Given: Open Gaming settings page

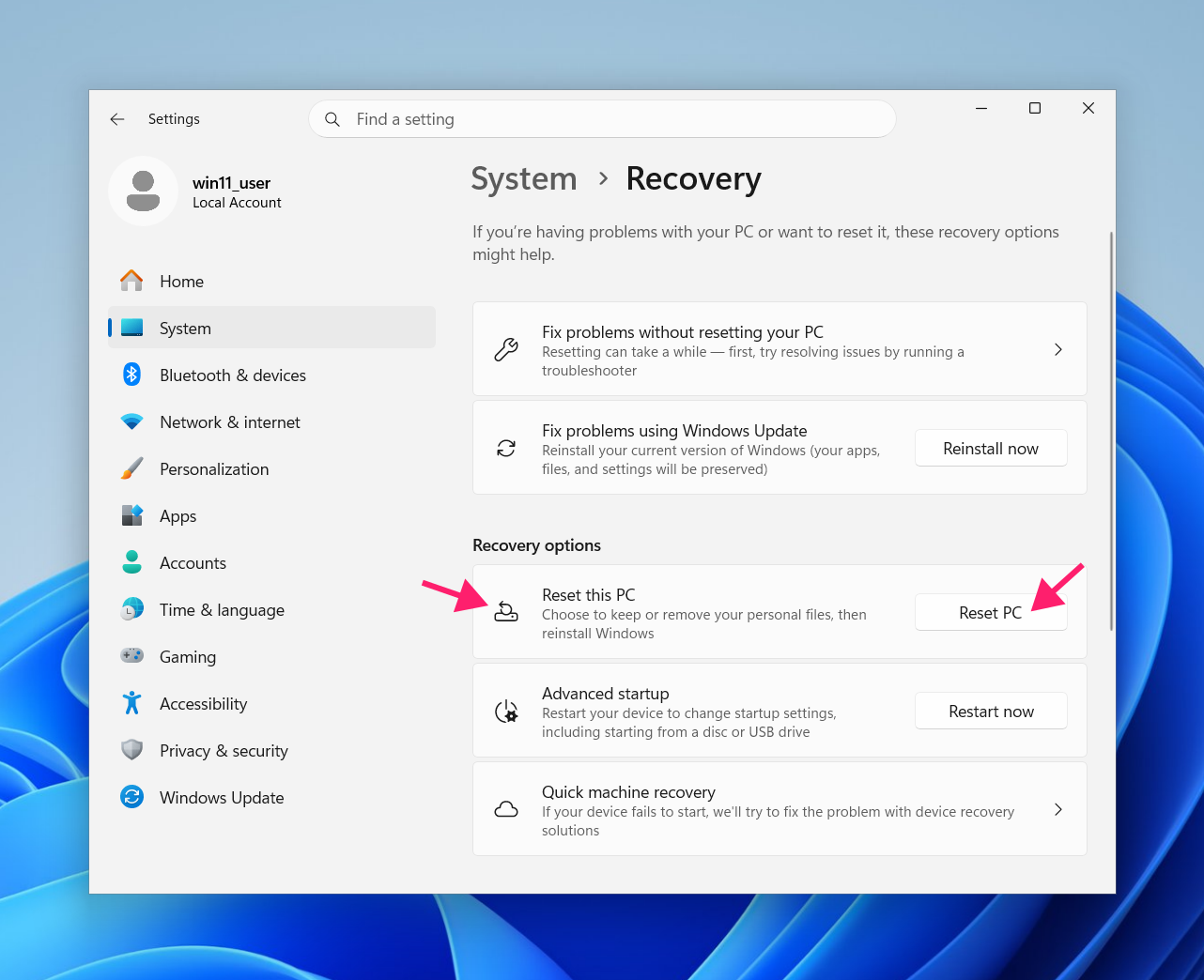Looking at the screenshot, I should click(271, 656).
